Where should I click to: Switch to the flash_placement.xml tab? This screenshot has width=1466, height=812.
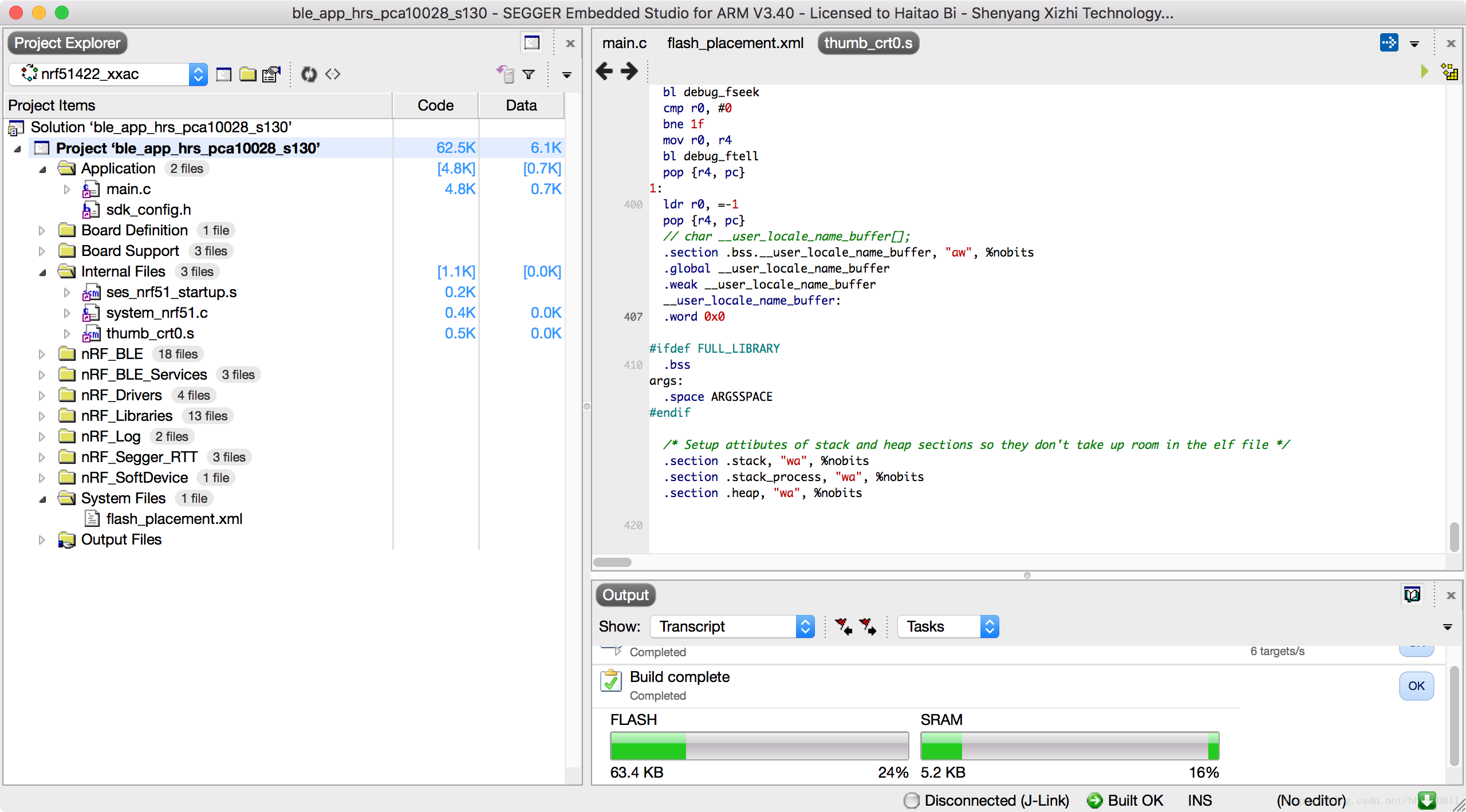(x=735, y=44)
